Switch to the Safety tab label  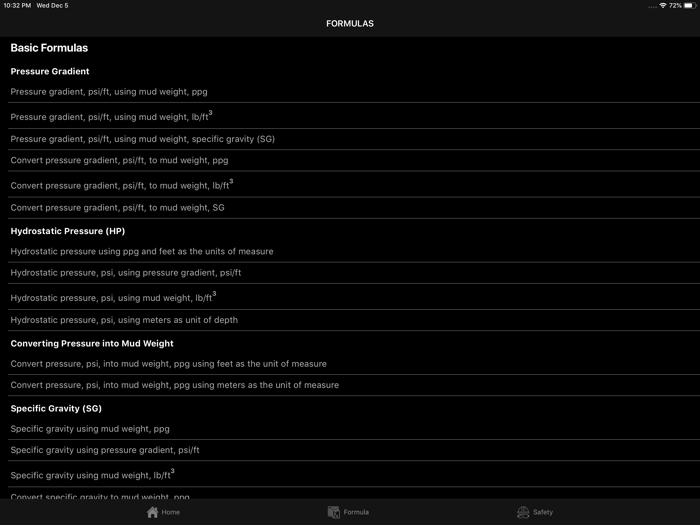542,512
